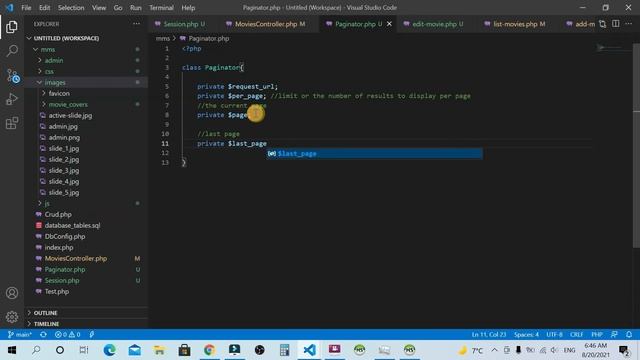Expand the Timeline section
The height and width of the screenshot is (360, 640).
coord(46,324)
